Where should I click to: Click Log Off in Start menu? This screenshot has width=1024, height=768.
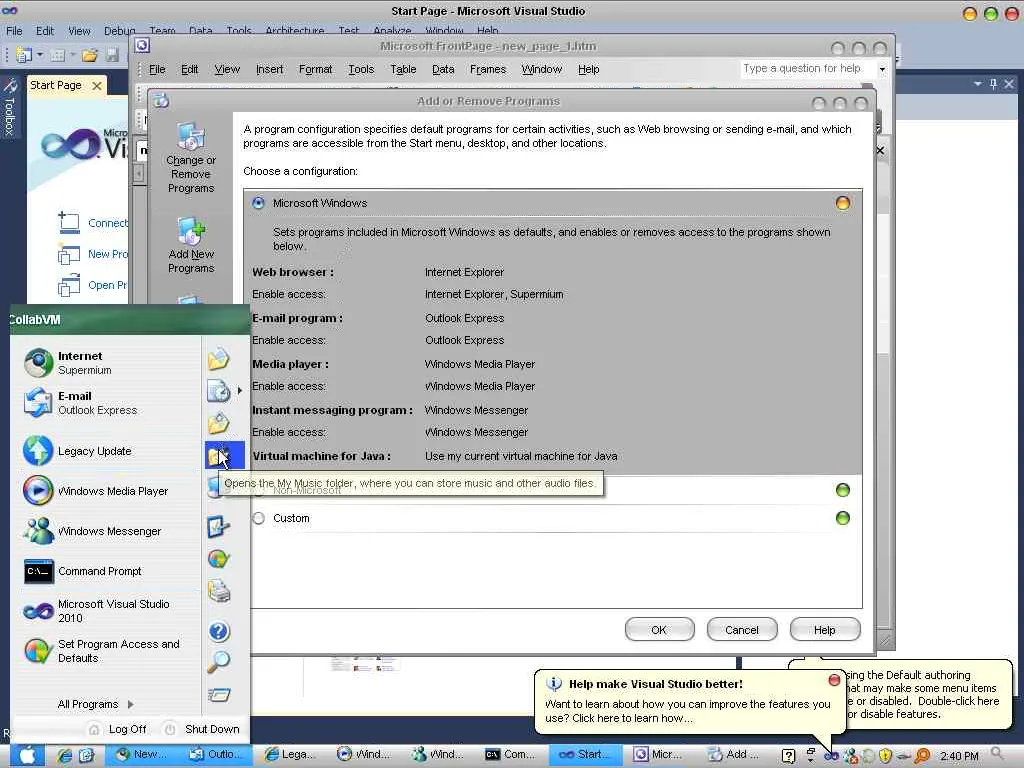click(118, 729)
